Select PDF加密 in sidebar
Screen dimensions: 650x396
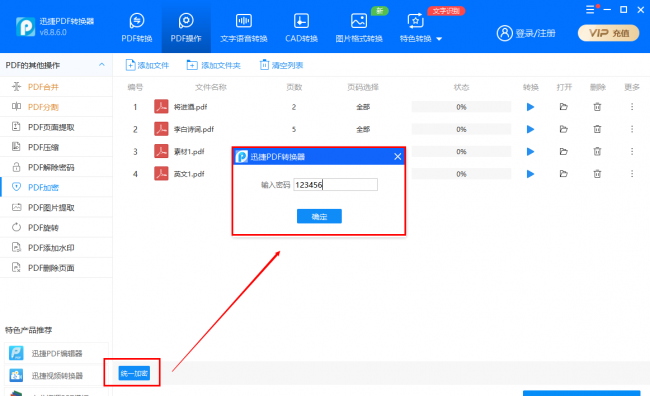56,187
